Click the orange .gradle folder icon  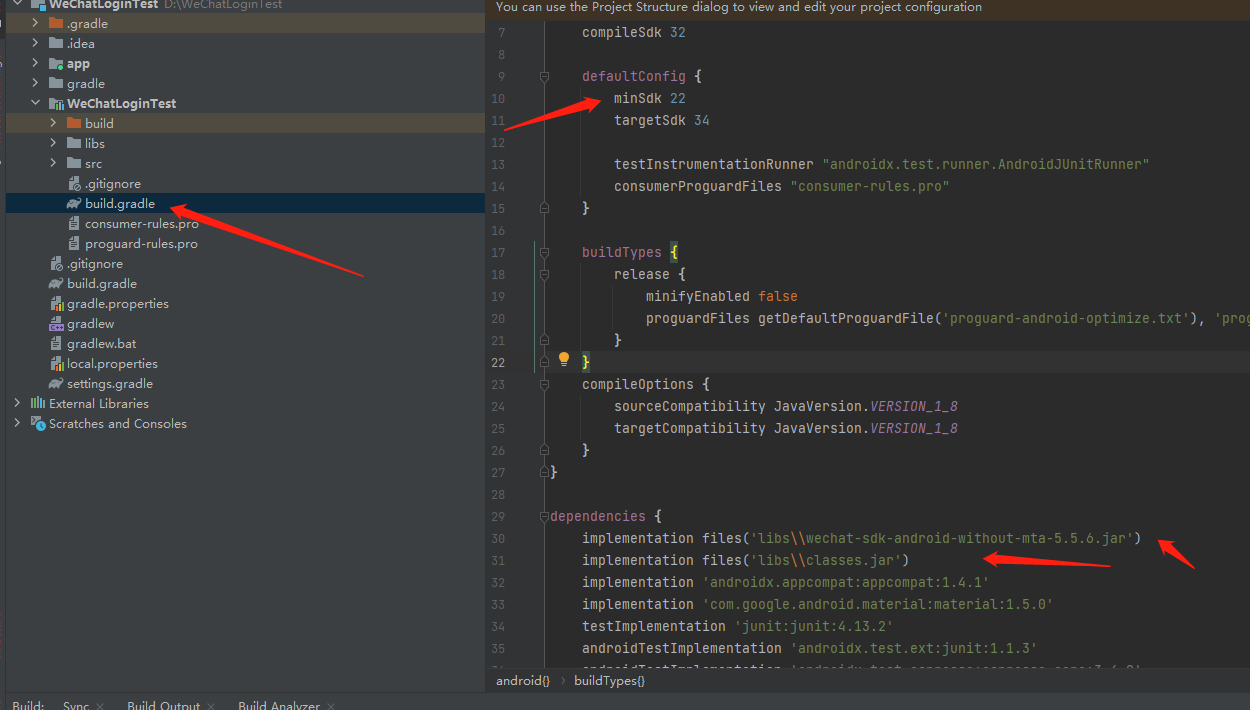[x=57, y=23]
